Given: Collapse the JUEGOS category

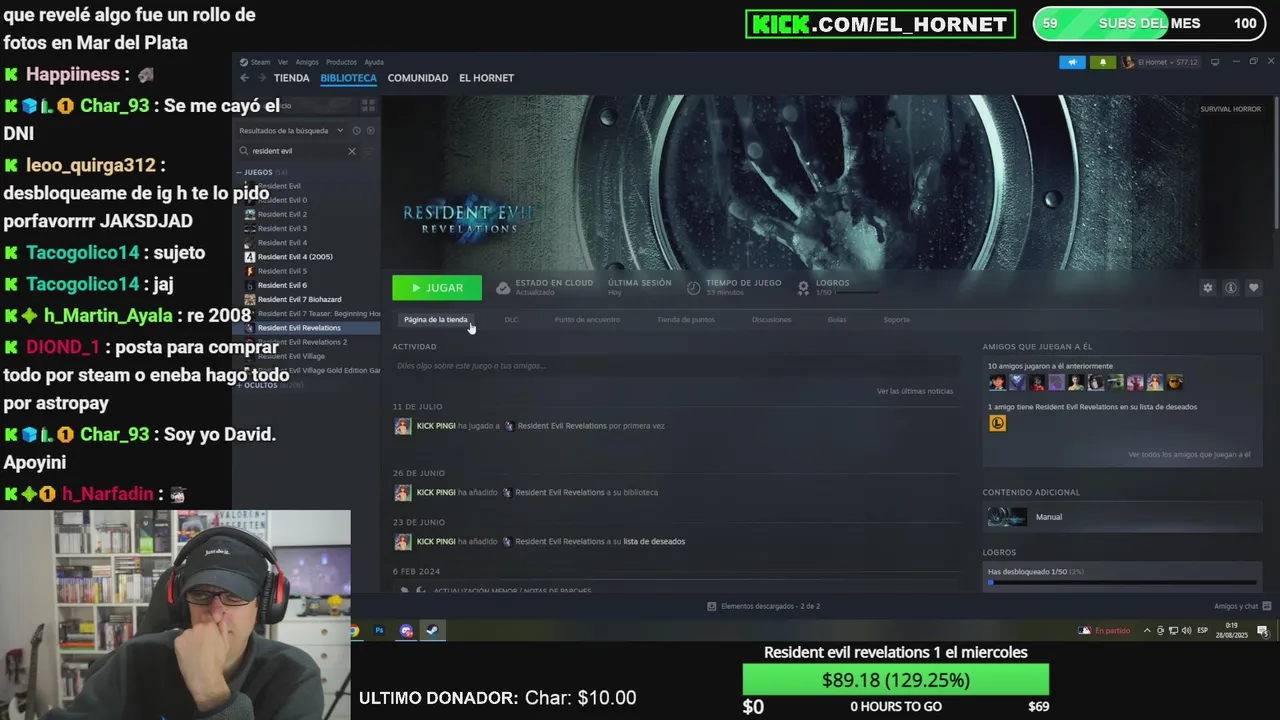Looking at the screenshot, I should pyautogui.click(x=240, y=172).
